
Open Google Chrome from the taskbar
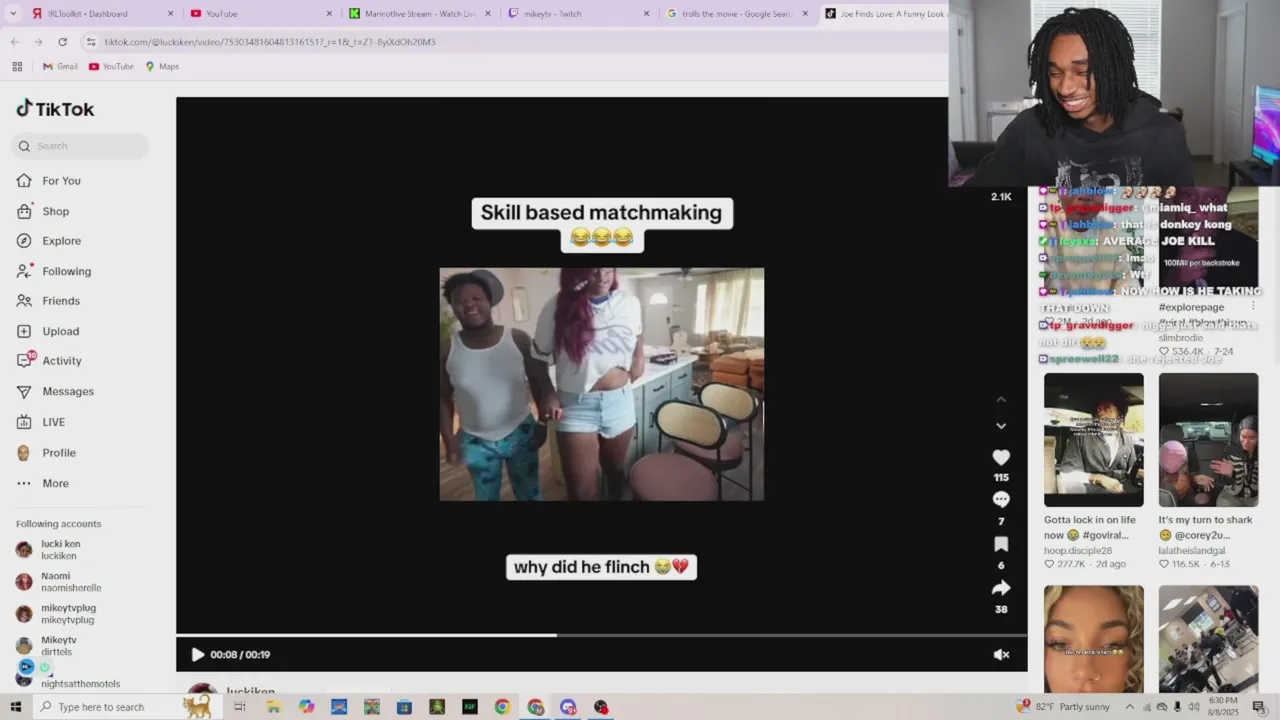point(502,707)
